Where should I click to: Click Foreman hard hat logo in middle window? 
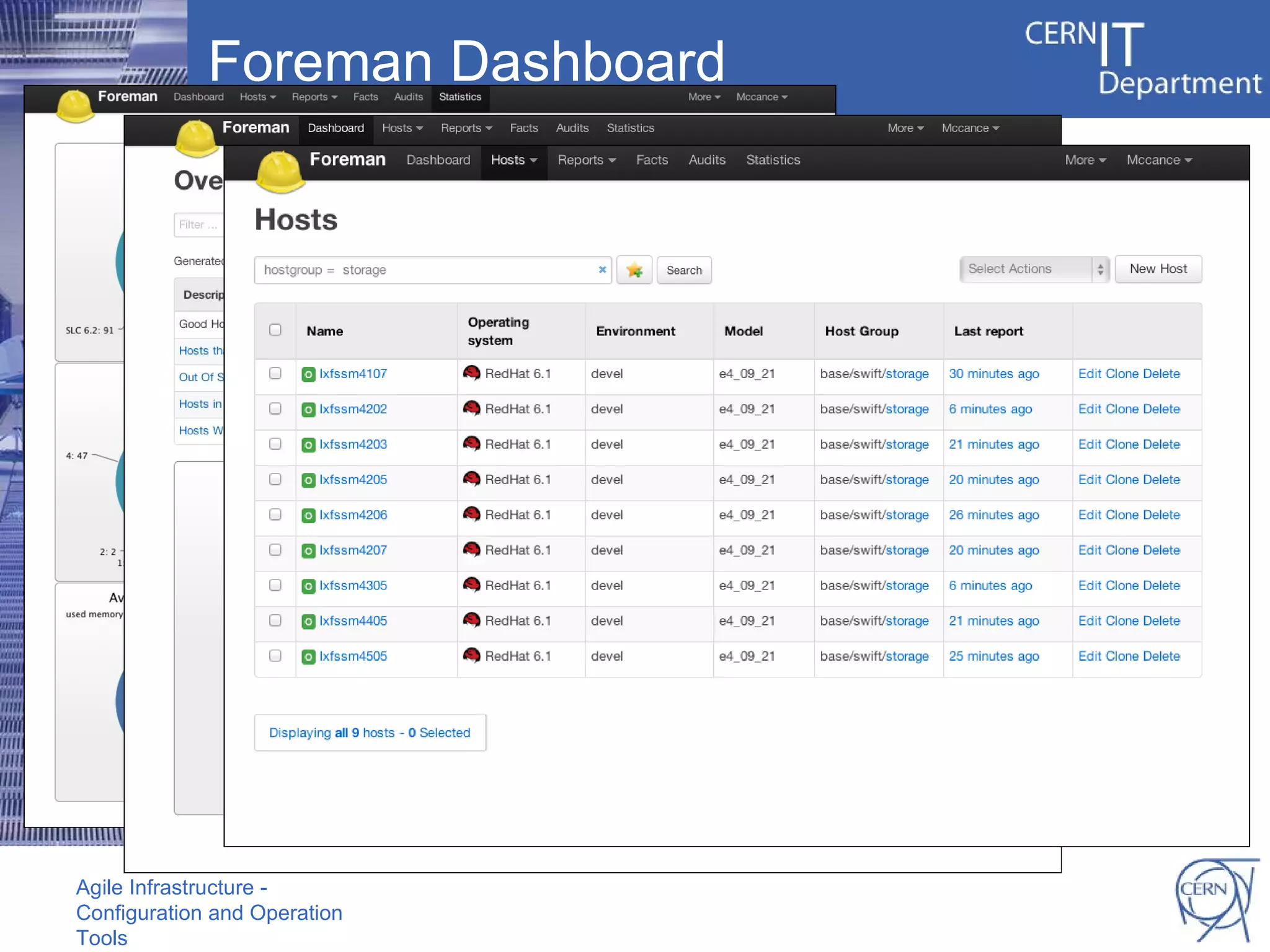point(197,139)
